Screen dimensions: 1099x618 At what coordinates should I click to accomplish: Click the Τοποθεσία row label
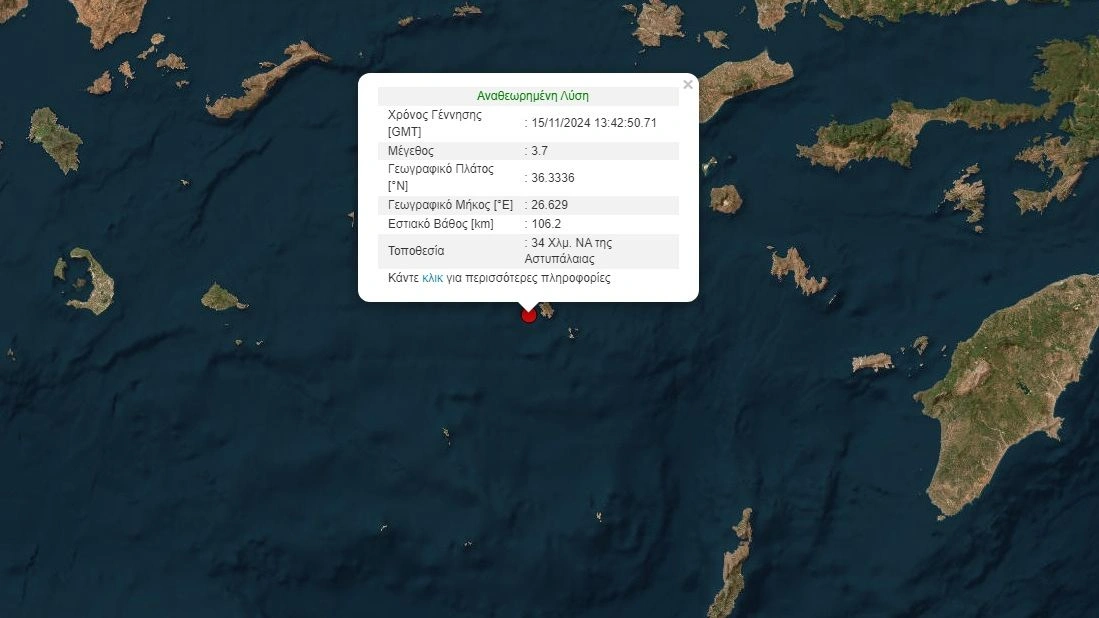click(416, 251)
